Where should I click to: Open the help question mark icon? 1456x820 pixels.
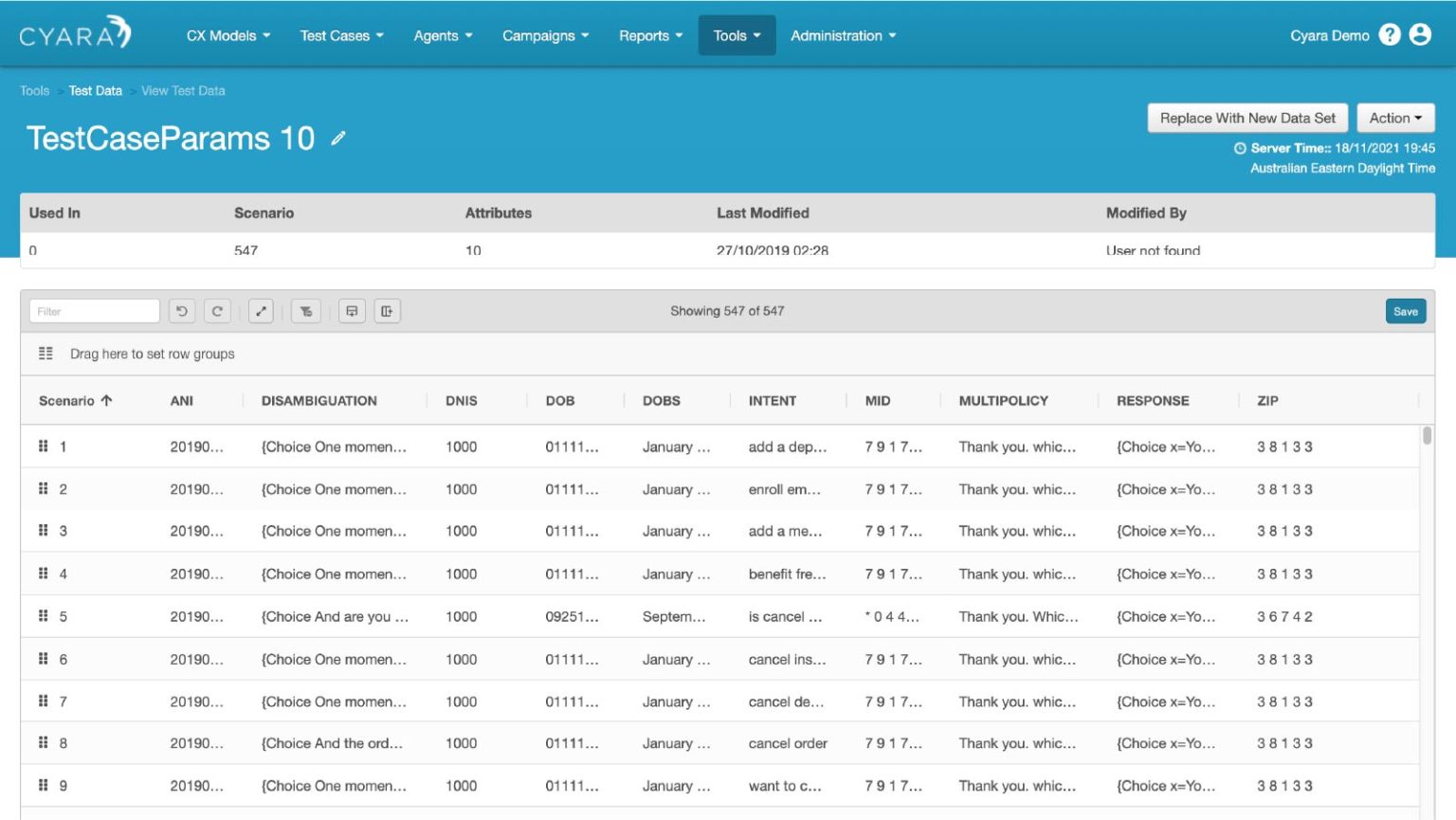[x=1389, y=35]
